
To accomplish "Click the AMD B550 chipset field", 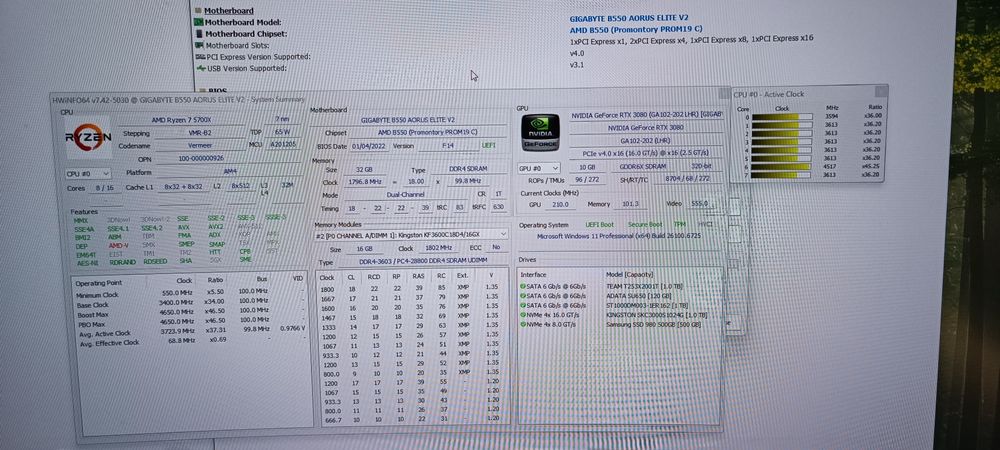I will (x=428, y=133).
